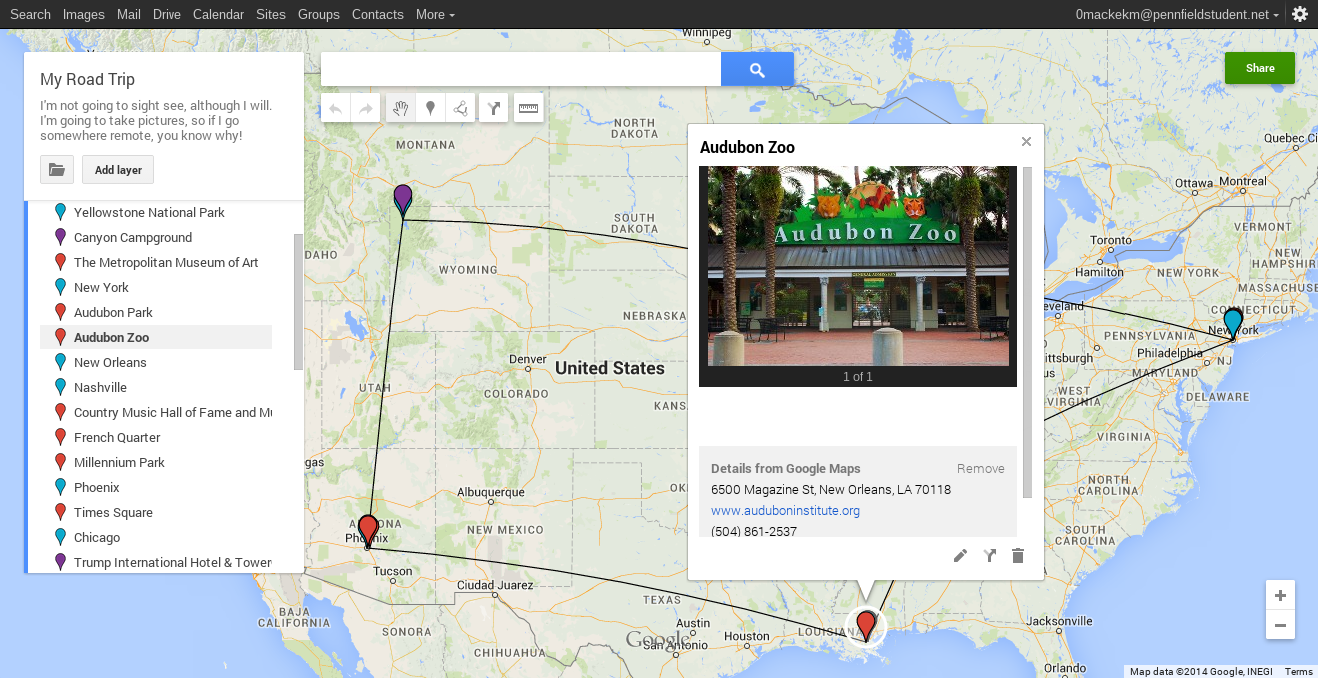Click the purple pin beside Canyon Campground
The image size is (1318, 678).
[x=61, y=237]
